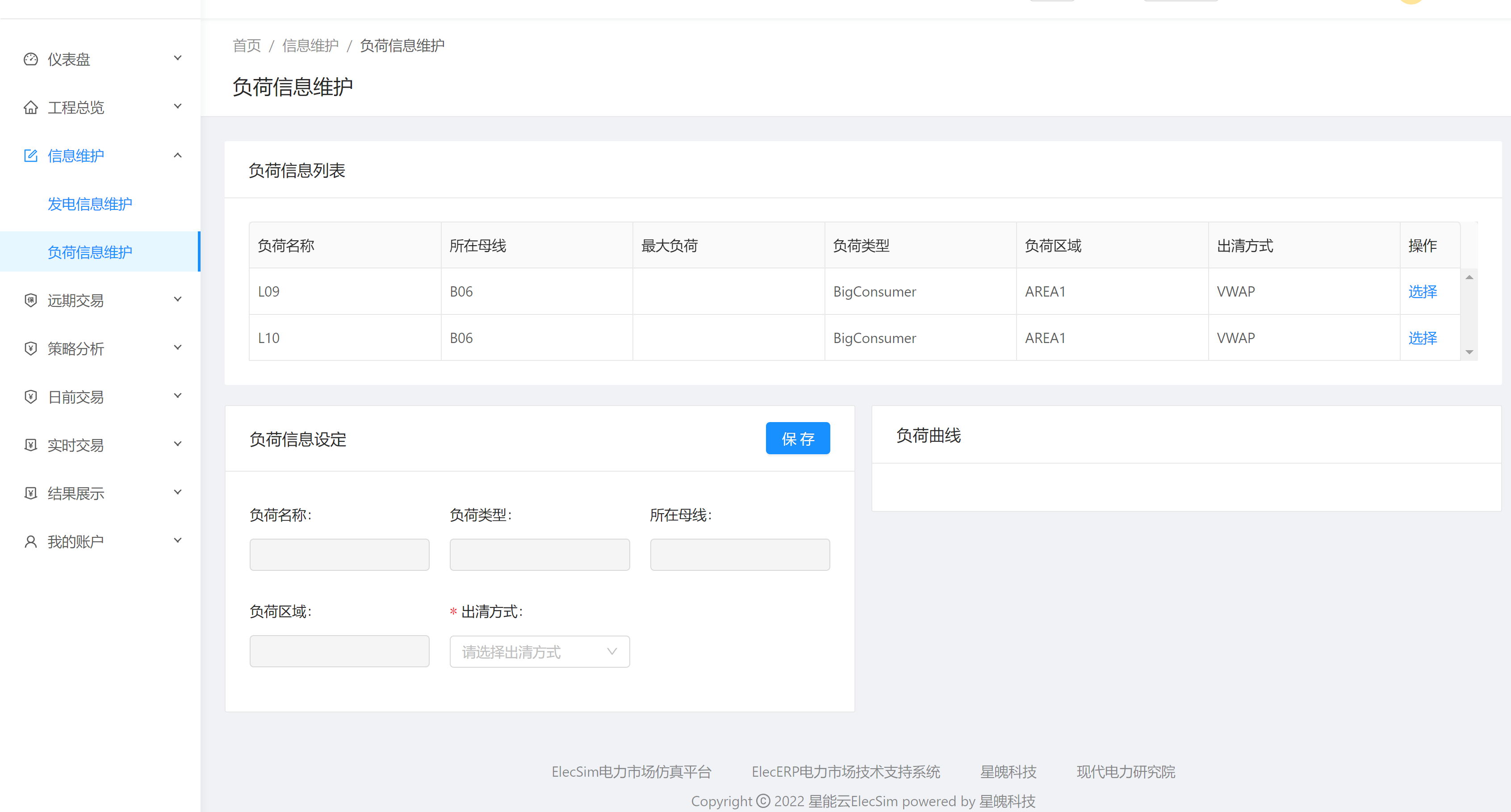The width and height of the screenshot is (1511, 812).
Task: Click the 负荷类型 input field
Action: 540,554
